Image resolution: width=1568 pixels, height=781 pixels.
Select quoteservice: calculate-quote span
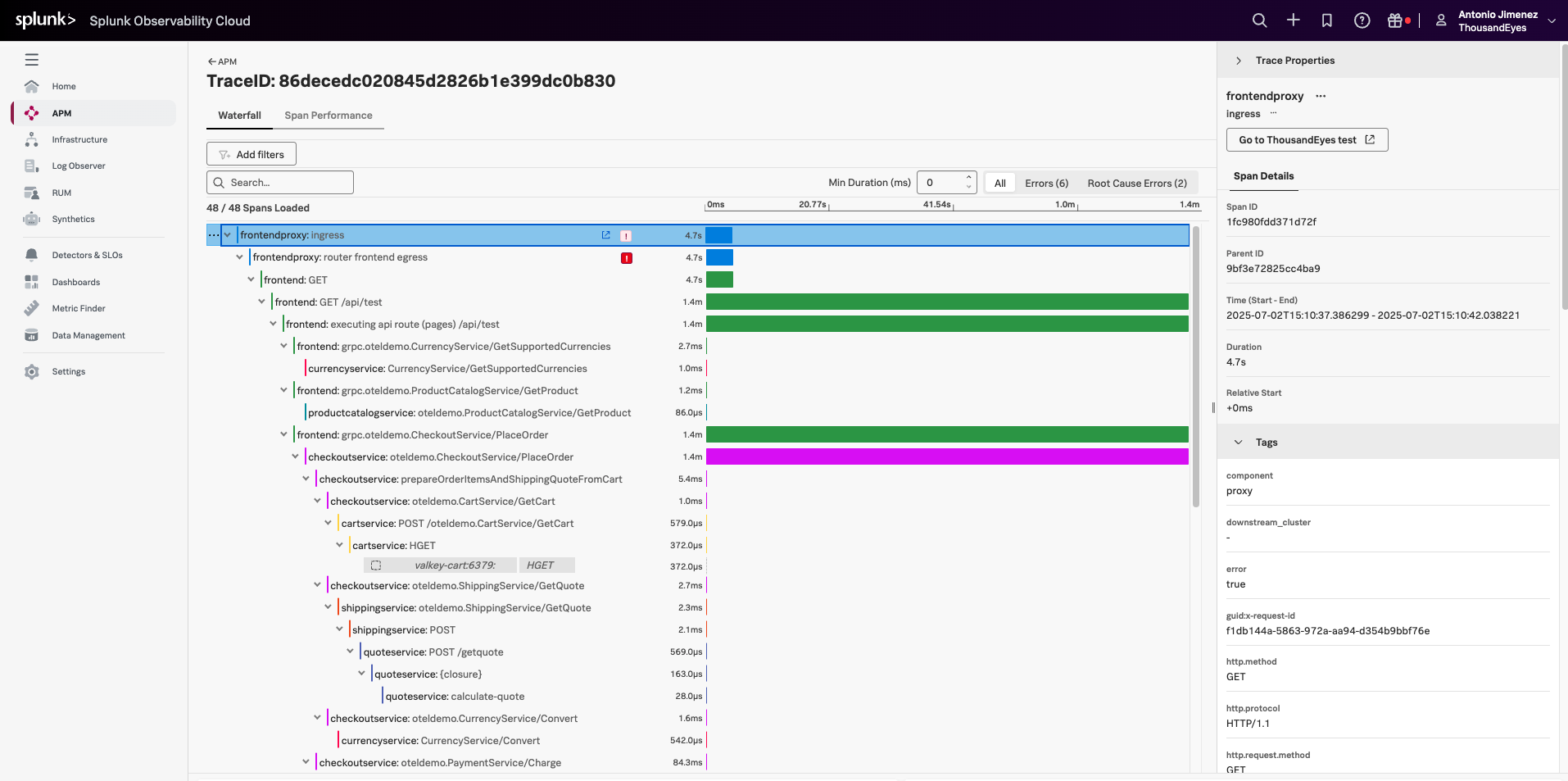coord(455,697)
